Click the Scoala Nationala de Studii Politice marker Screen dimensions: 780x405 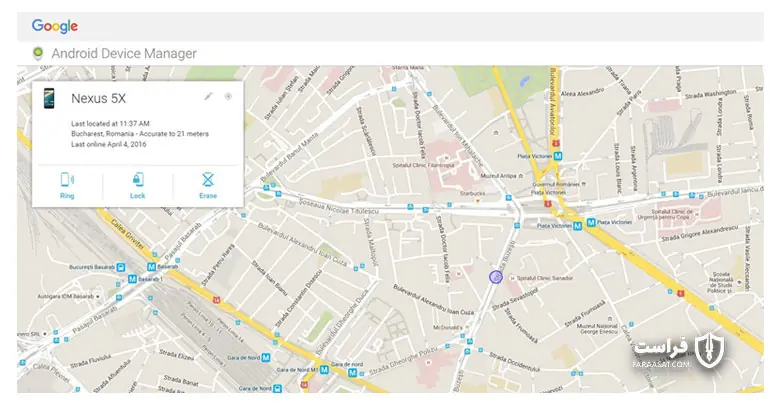coord(739,283)
